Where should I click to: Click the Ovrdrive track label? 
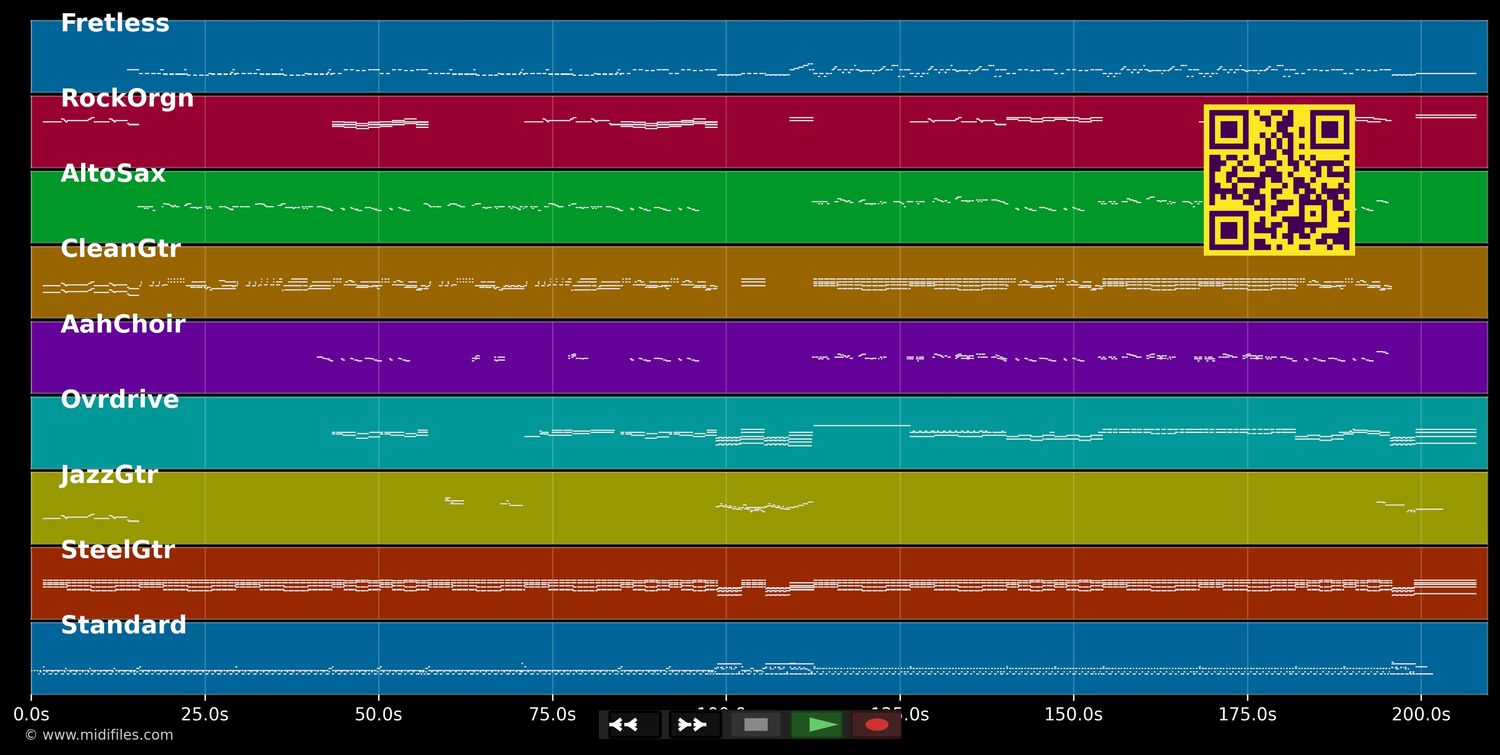pyautogui.click(x=119, y=400)
